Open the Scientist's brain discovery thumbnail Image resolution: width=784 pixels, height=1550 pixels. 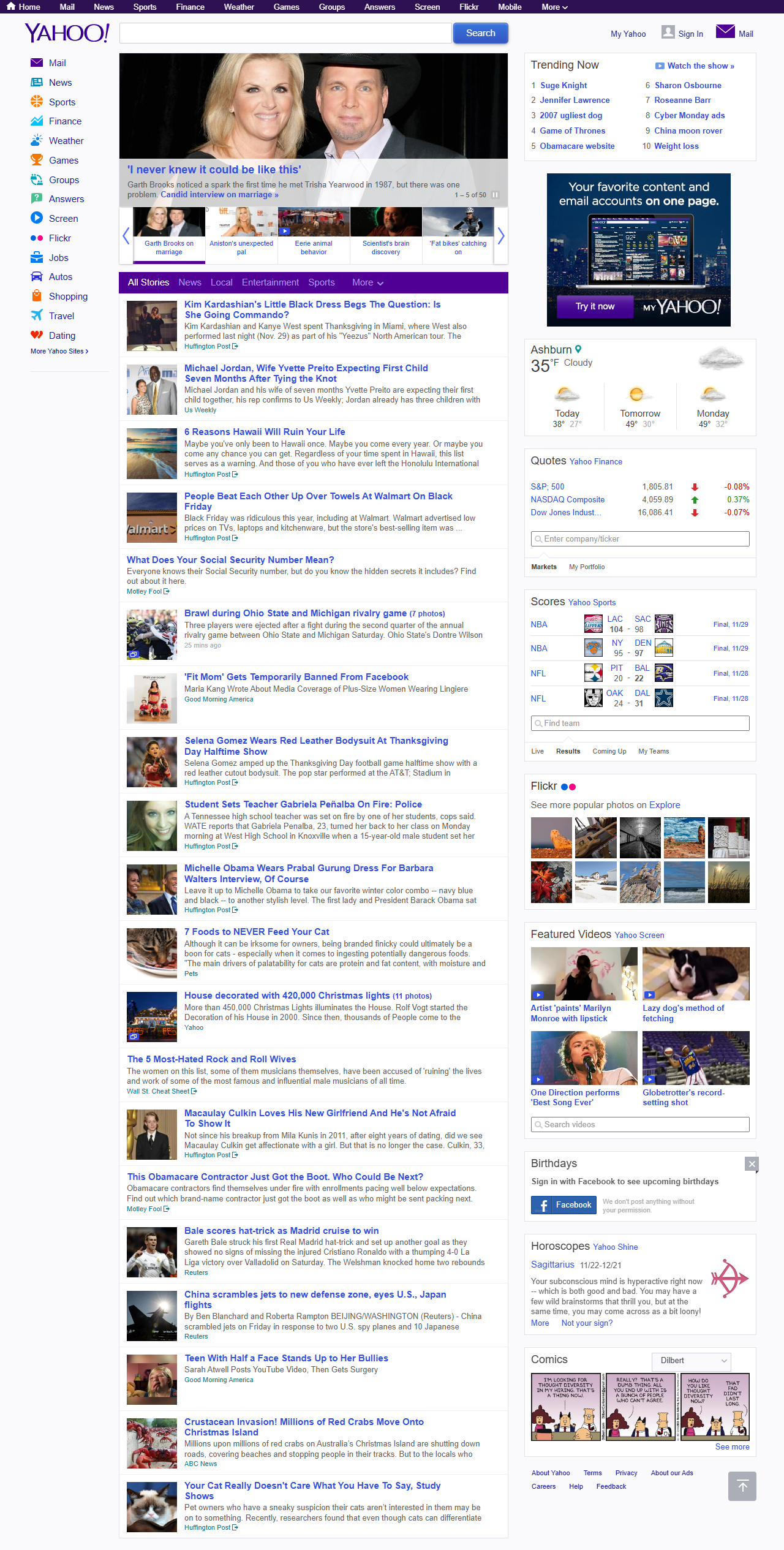(386, 222)
